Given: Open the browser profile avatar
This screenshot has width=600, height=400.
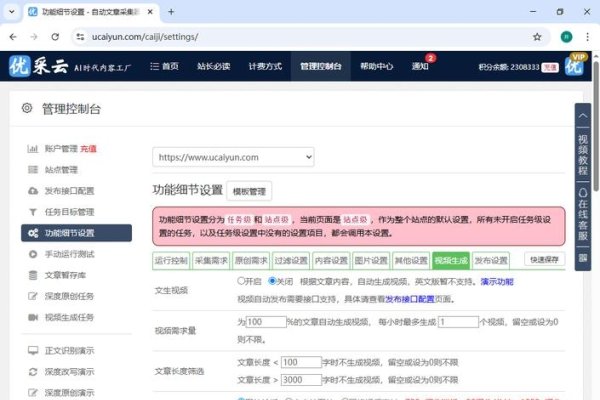Looking at the screenshot, I should 566,37.
